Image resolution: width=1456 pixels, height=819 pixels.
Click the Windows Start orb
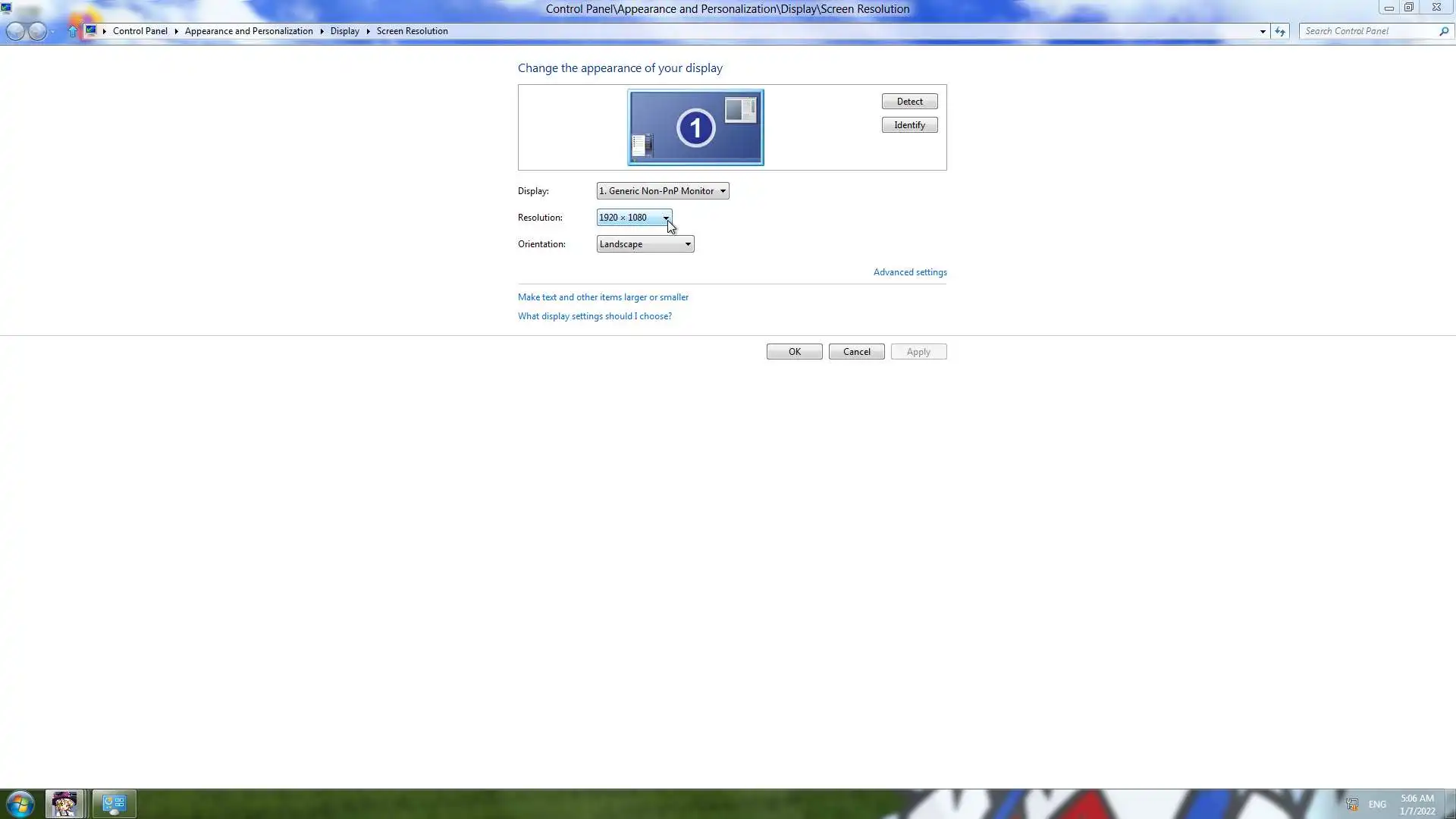point(20,804)
